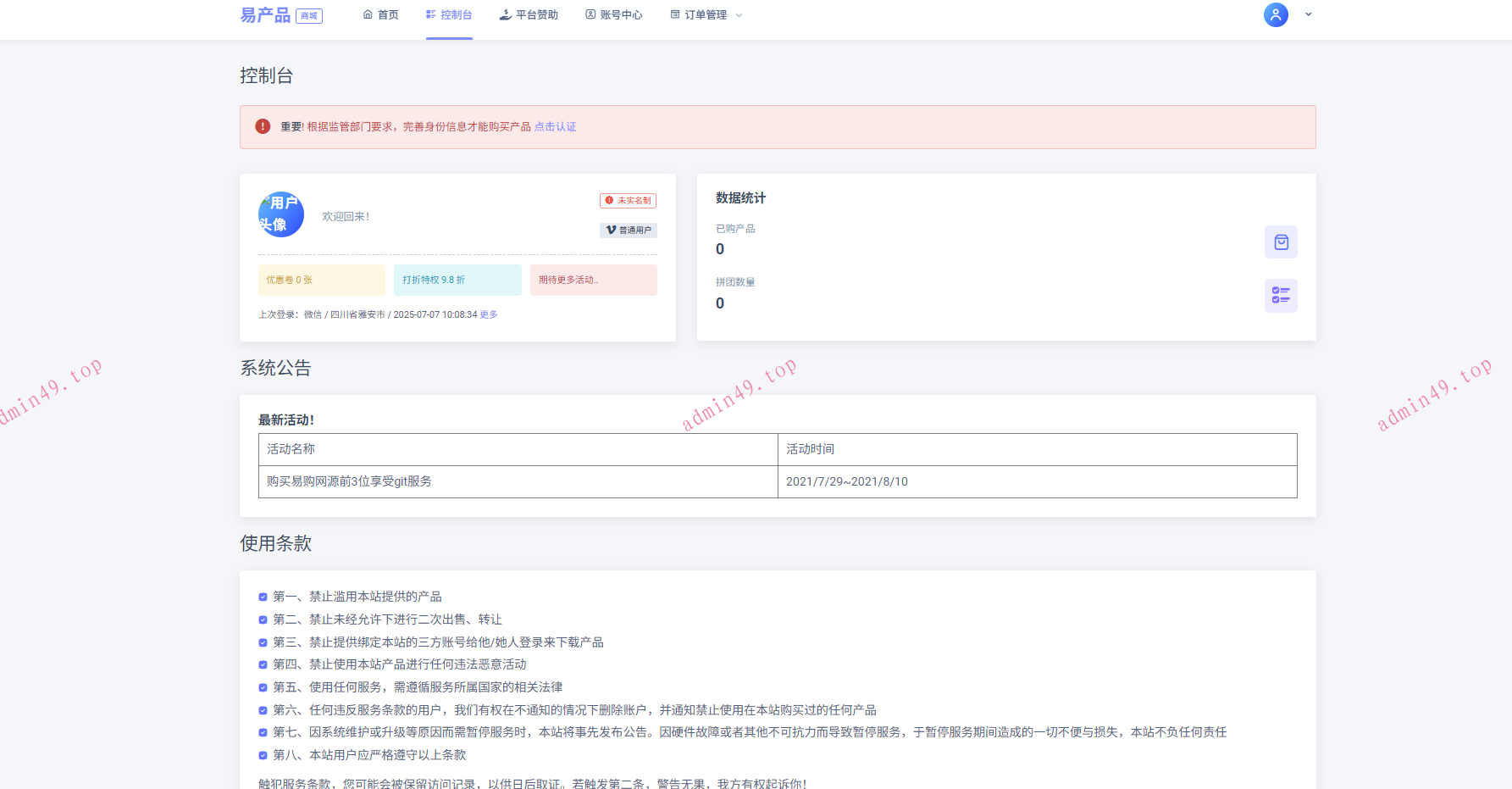Screen dimensions: 1512x789
Task: Click the yellow 优惠卷 0 张 tile
Action: [x=321, y=280]
